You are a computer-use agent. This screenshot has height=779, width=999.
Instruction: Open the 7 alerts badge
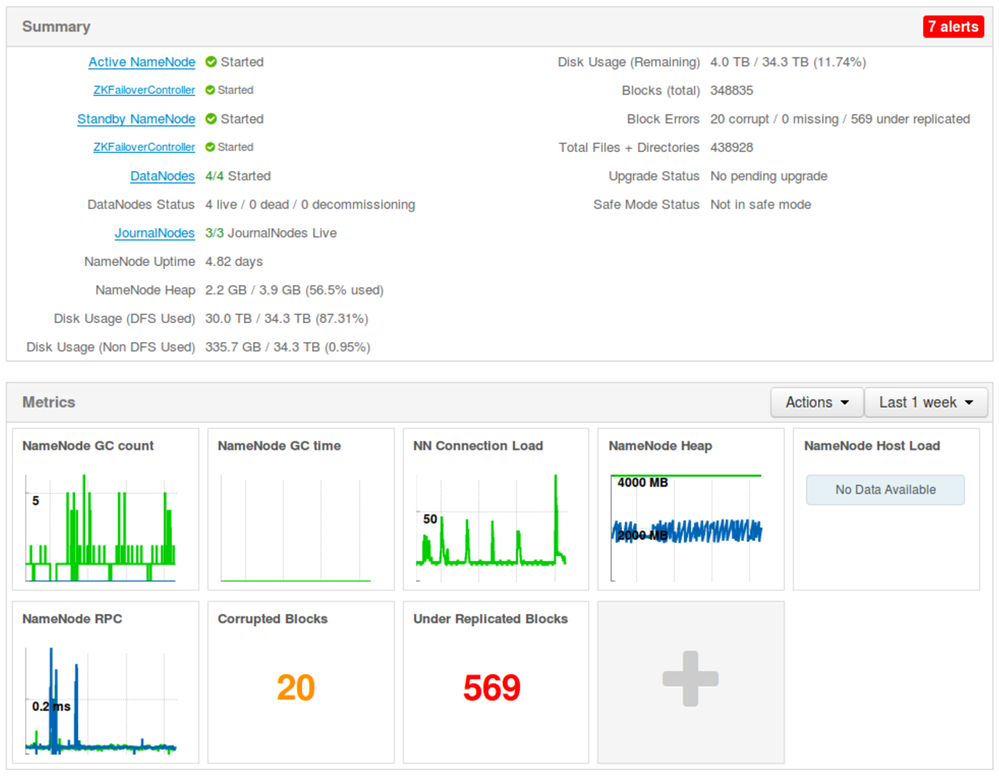coord(953,27)
